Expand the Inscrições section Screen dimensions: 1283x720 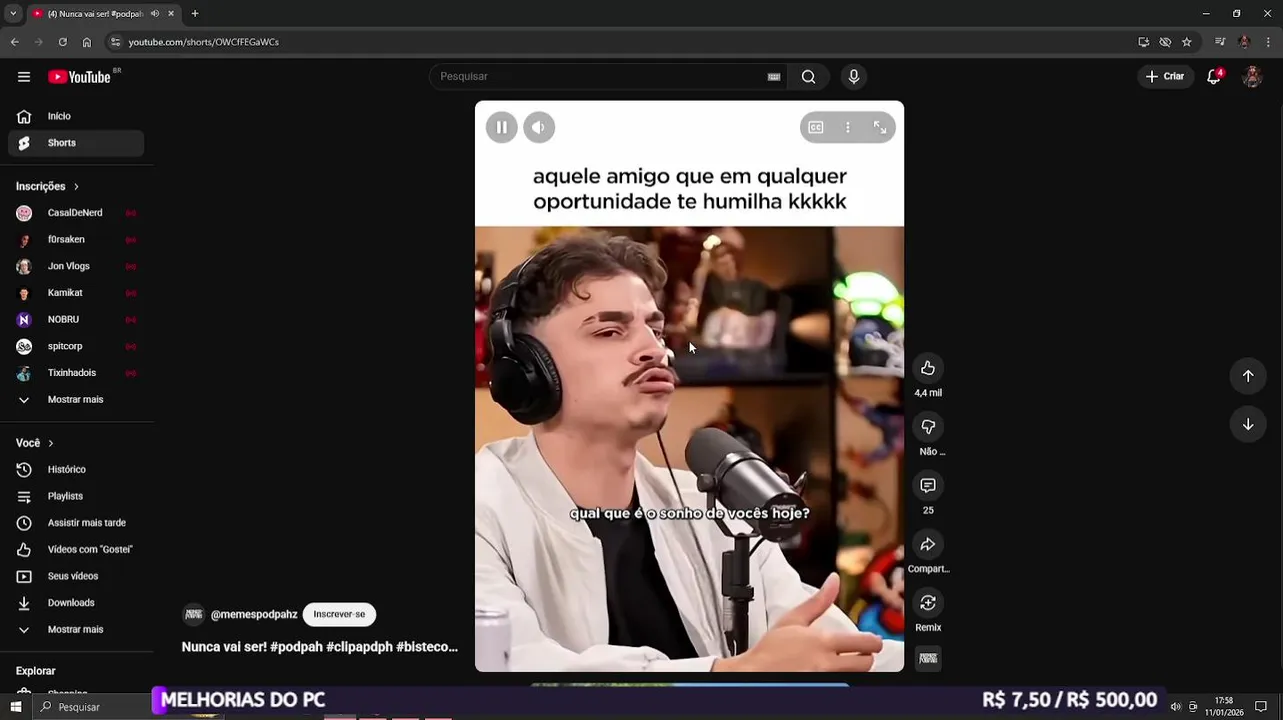pyautogui.click(x=47, y=186)
